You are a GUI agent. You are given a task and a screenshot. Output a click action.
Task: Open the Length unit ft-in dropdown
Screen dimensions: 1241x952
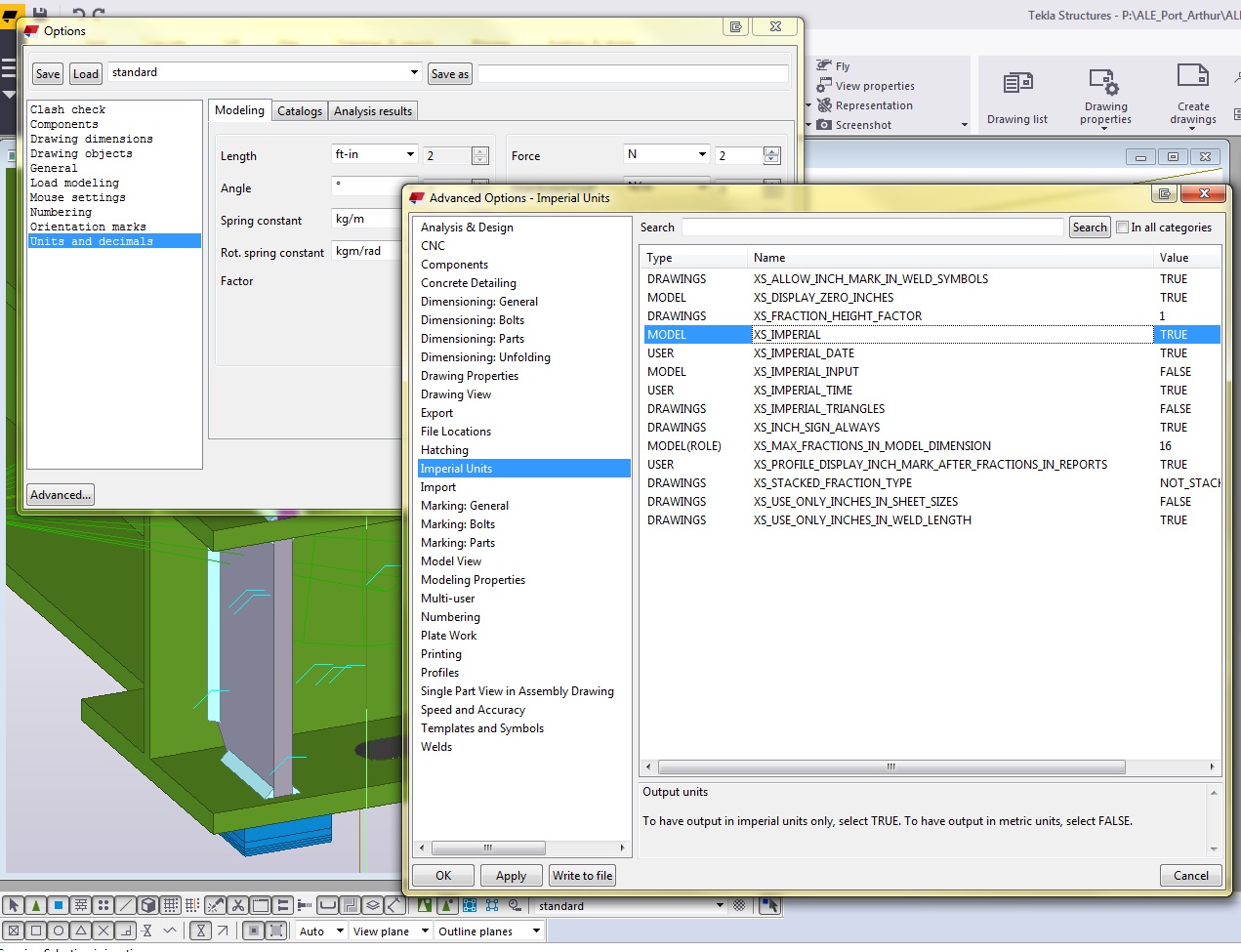410,154
